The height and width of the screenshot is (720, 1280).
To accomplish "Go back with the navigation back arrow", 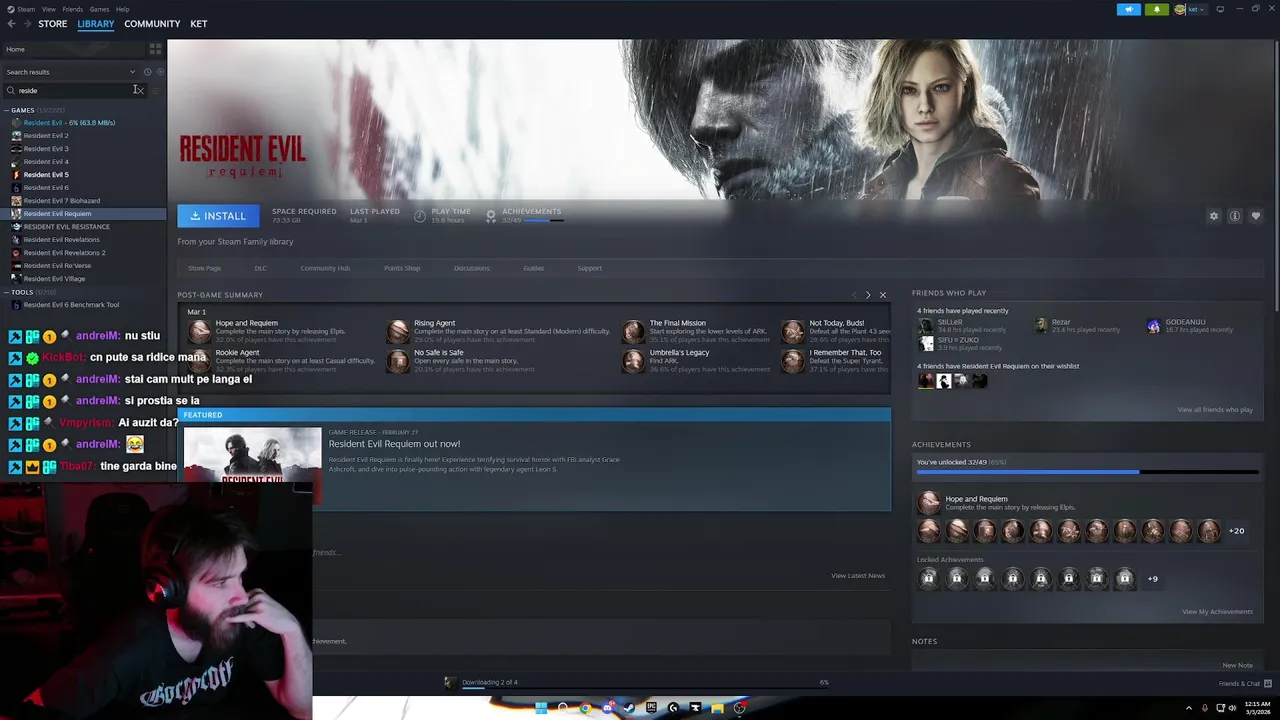I will [11, 24].
